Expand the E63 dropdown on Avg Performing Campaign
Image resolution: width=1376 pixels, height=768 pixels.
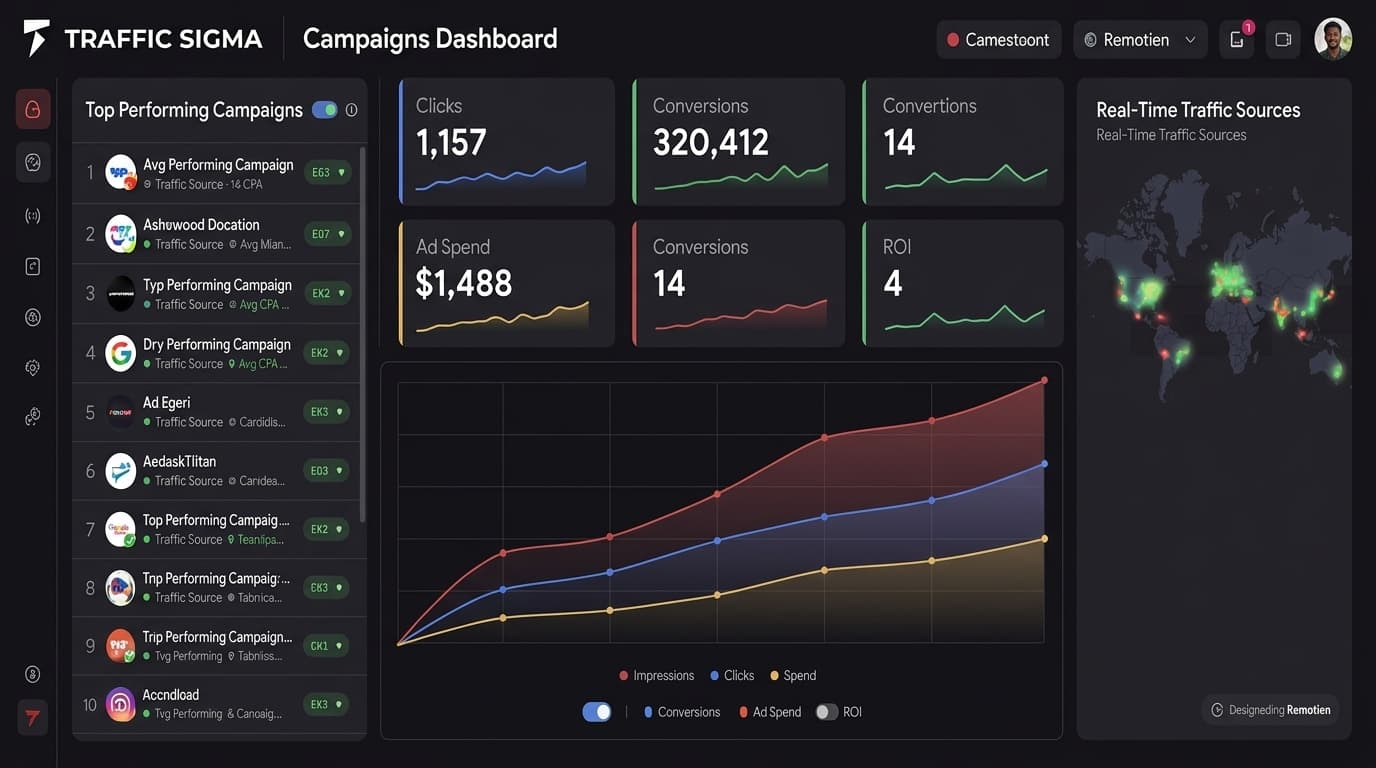pyautogui.click(x=327, y=173)
